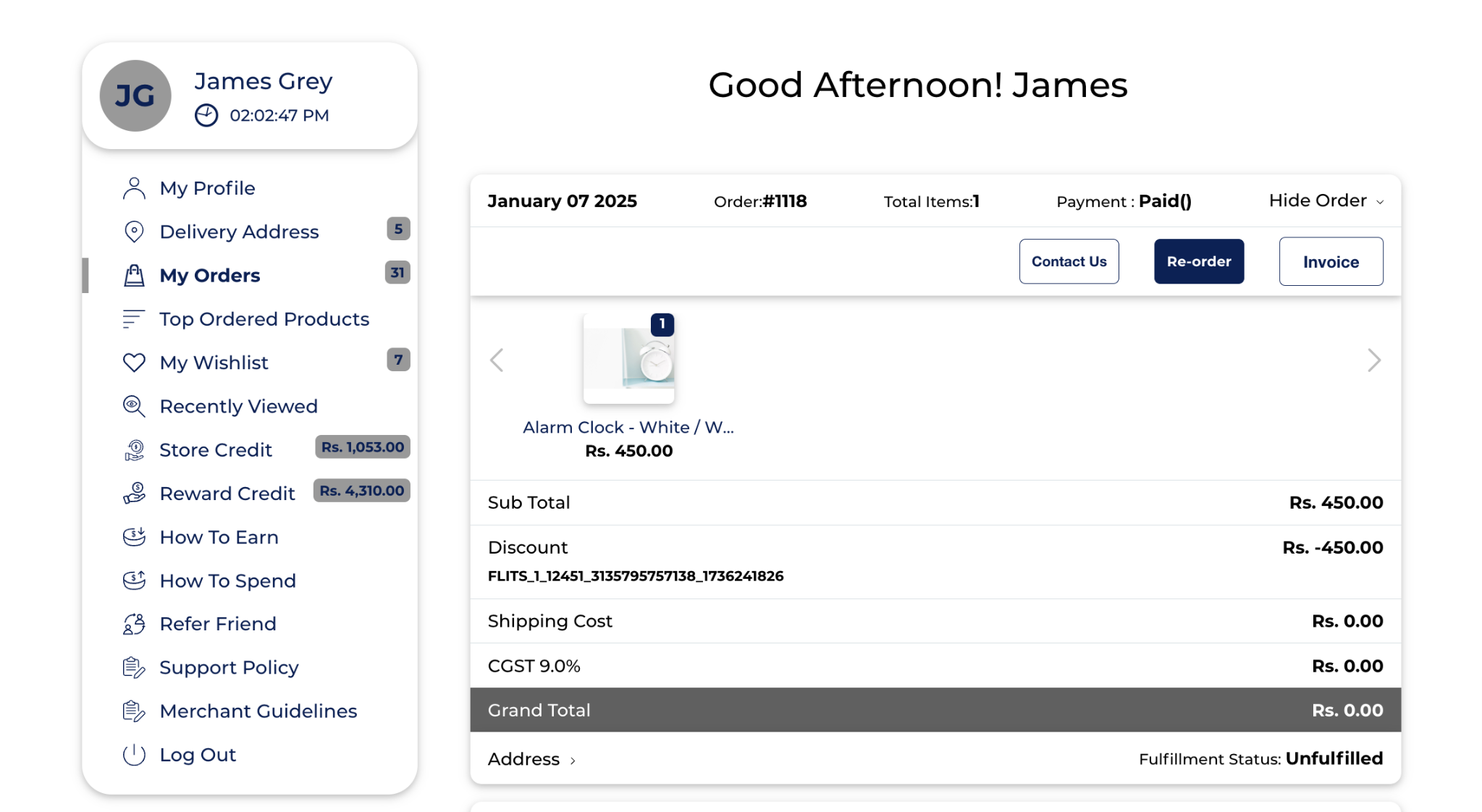The image size is (1482, 812).
Task: Click the Delivery Address location pin icon
Action: coord(134,232)
